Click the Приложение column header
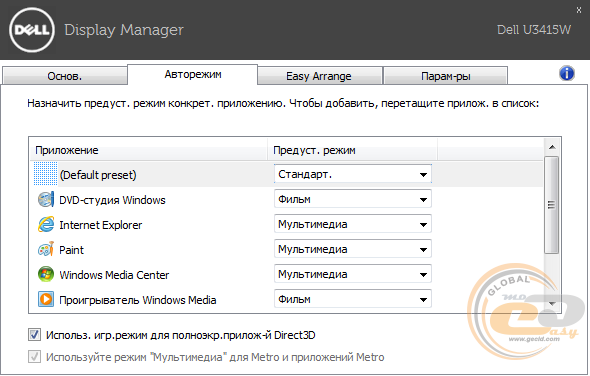 (x=149, y=150)
